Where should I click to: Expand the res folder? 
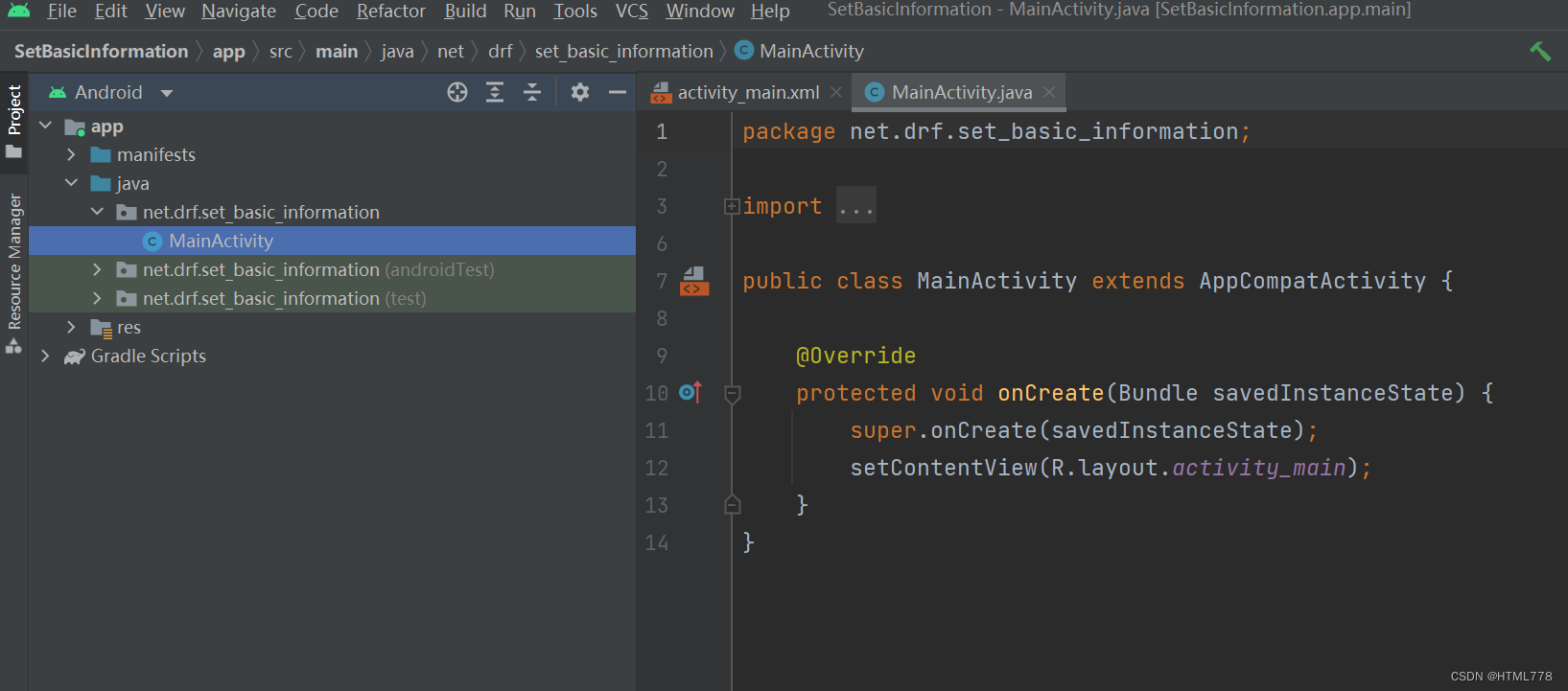coord(71,327)
